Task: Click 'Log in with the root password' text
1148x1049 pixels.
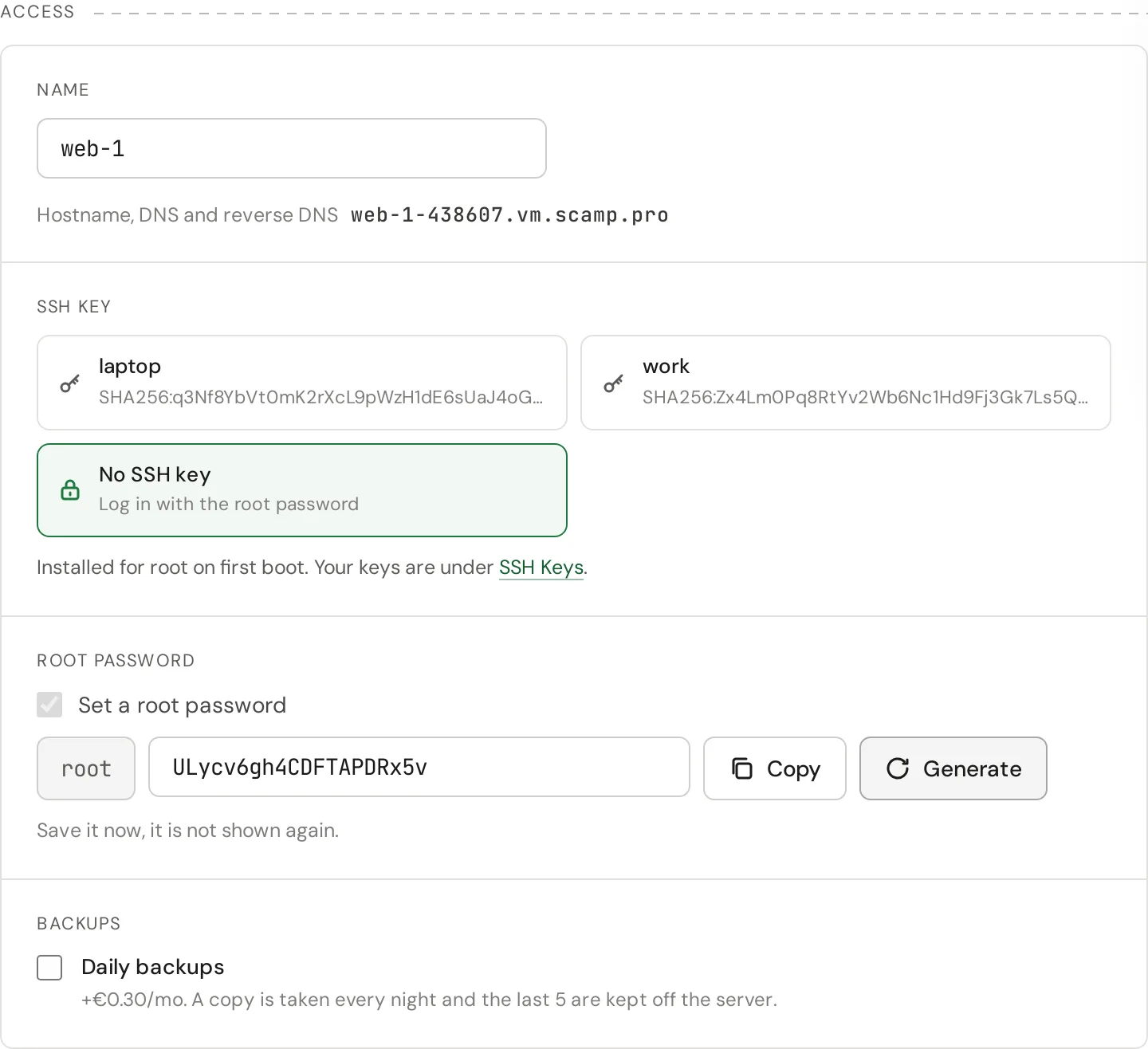Action: [x=229, y=504]
